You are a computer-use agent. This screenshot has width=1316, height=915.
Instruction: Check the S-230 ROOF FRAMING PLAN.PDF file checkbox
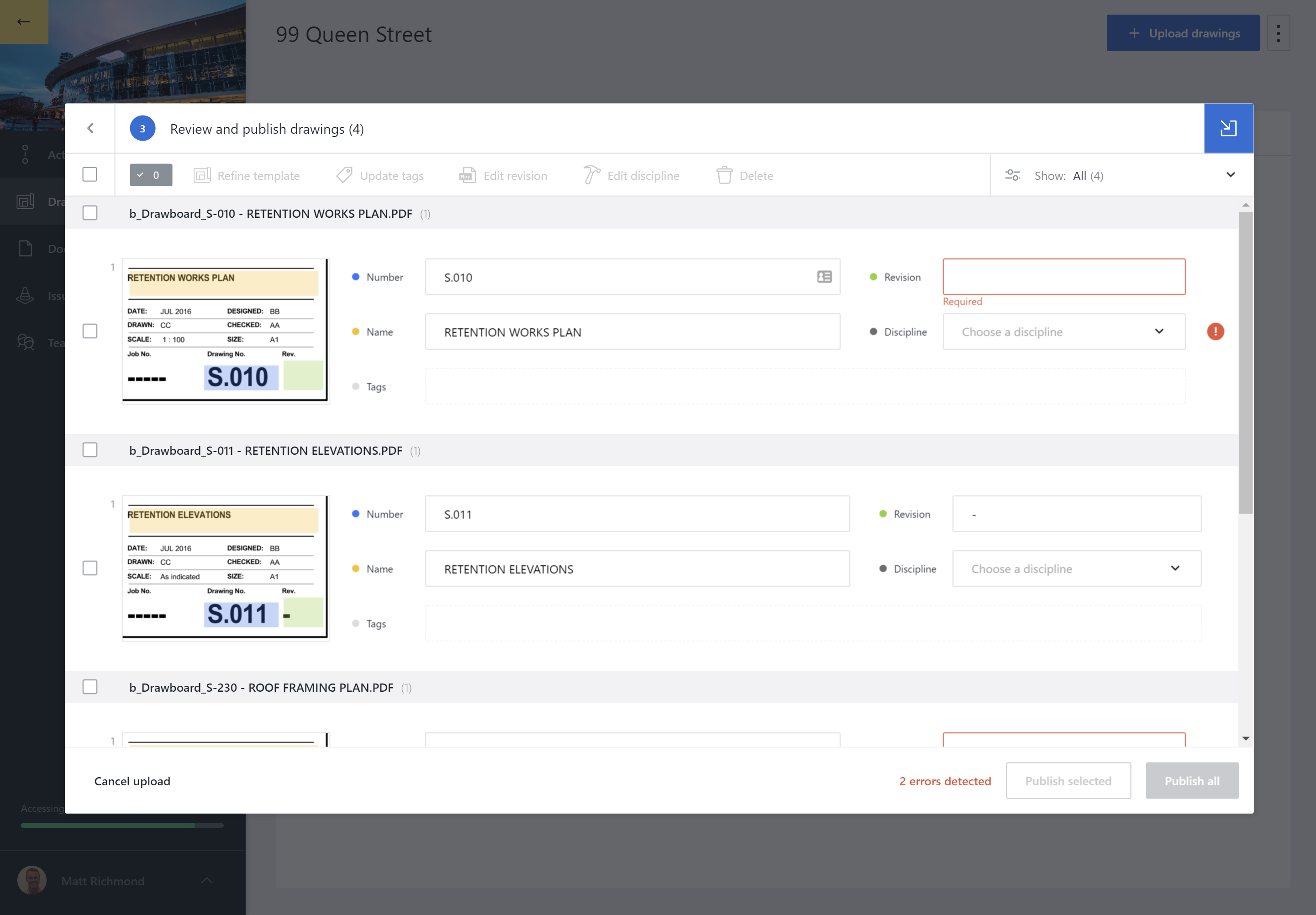[90, 687]
